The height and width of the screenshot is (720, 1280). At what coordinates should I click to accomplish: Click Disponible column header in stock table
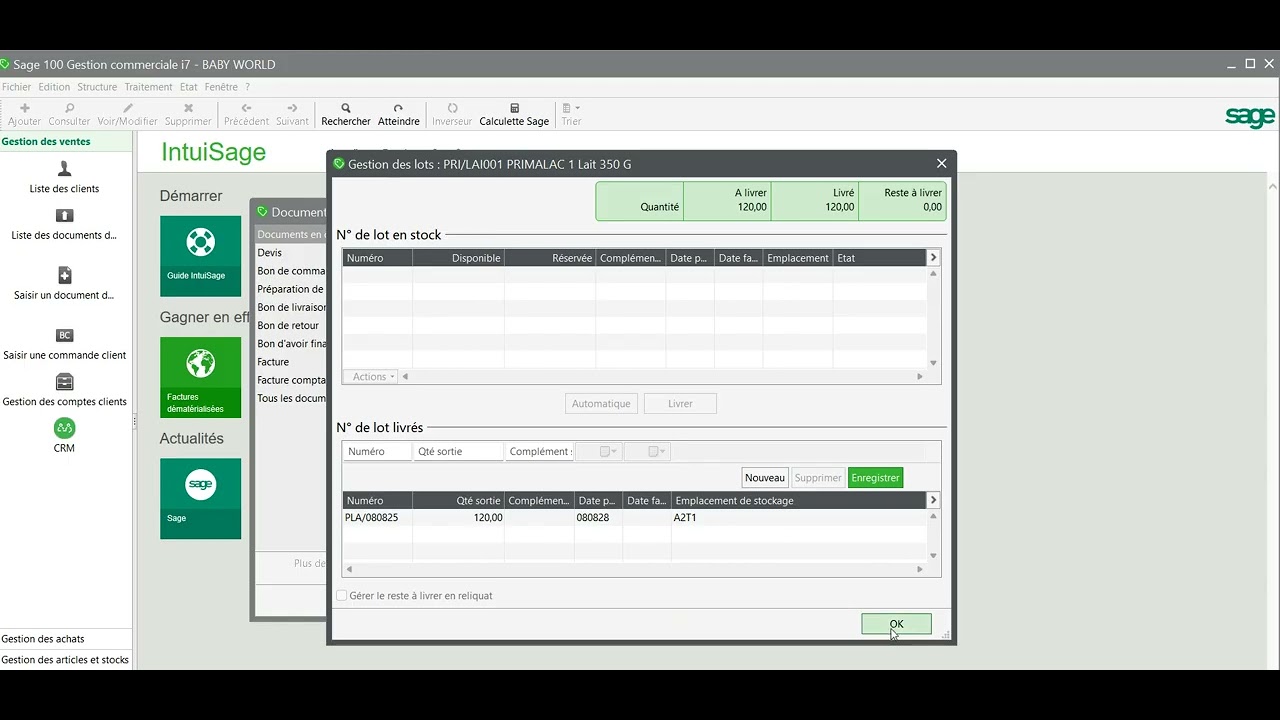[x=458, y=258]
